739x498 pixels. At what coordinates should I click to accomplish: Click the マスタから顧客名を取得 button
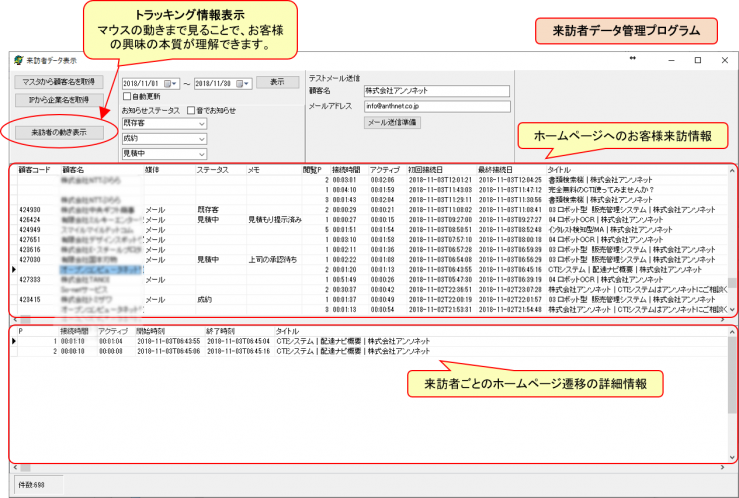pyautogui.click(x=59, y=82)
